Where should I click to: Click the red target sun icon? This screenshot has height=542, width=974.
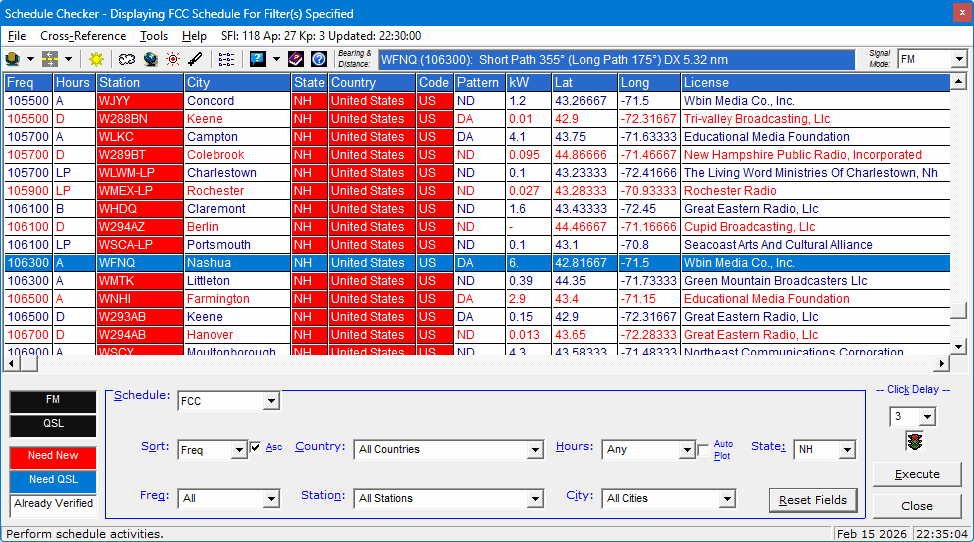[x=173, y=60]
